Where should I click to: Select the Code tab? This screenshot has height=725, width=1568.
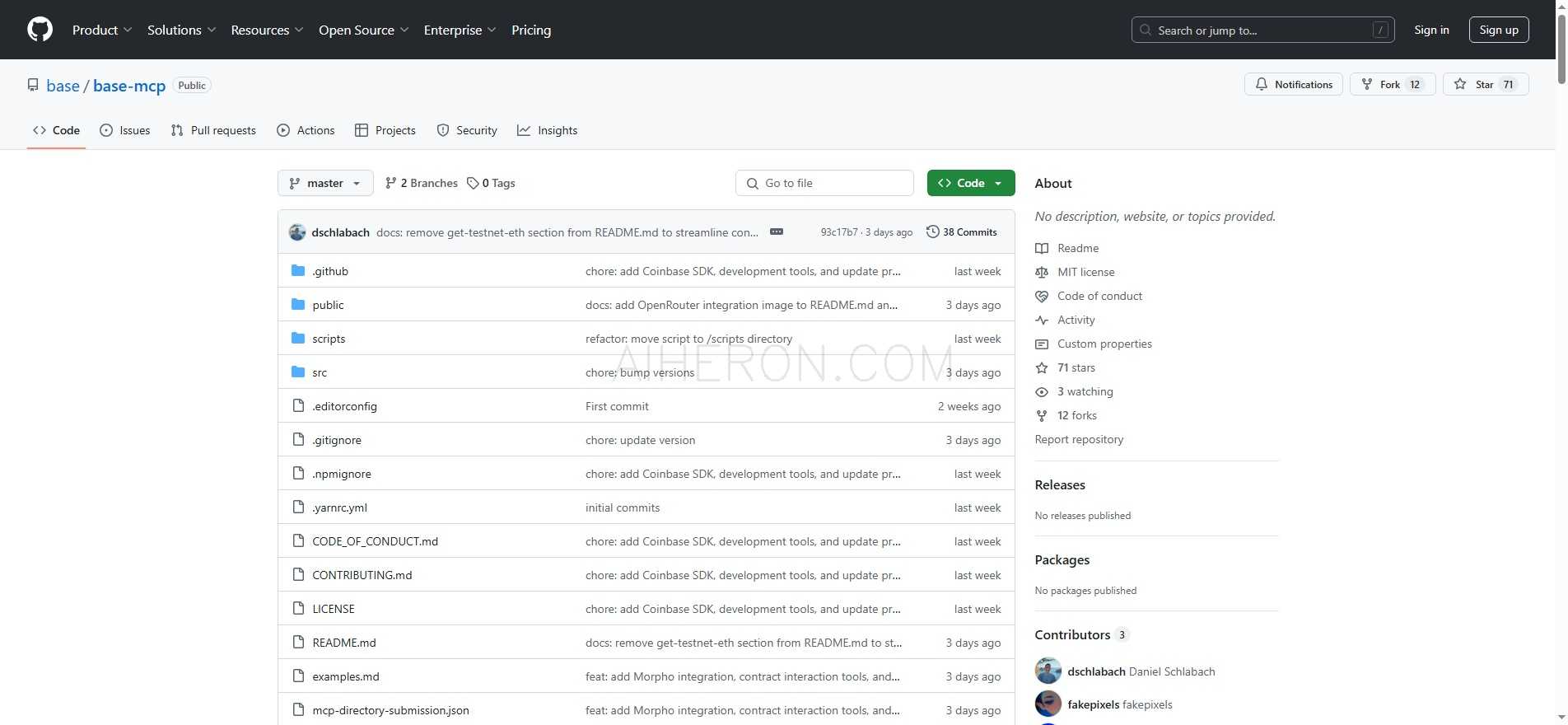point(56,130)
